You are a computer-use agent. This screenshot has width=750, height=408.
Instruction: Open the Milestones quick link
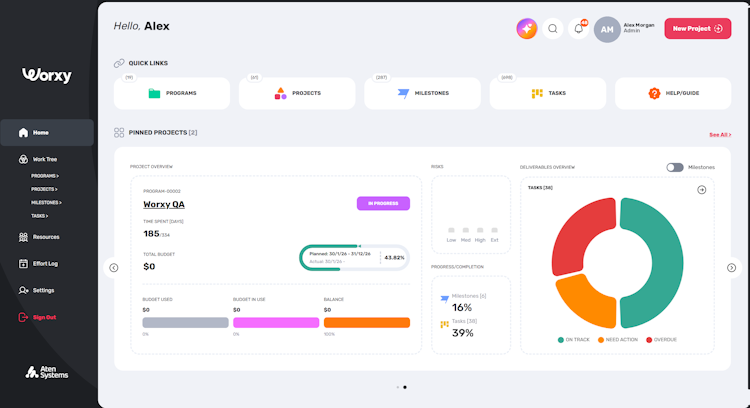pos(422,93)
